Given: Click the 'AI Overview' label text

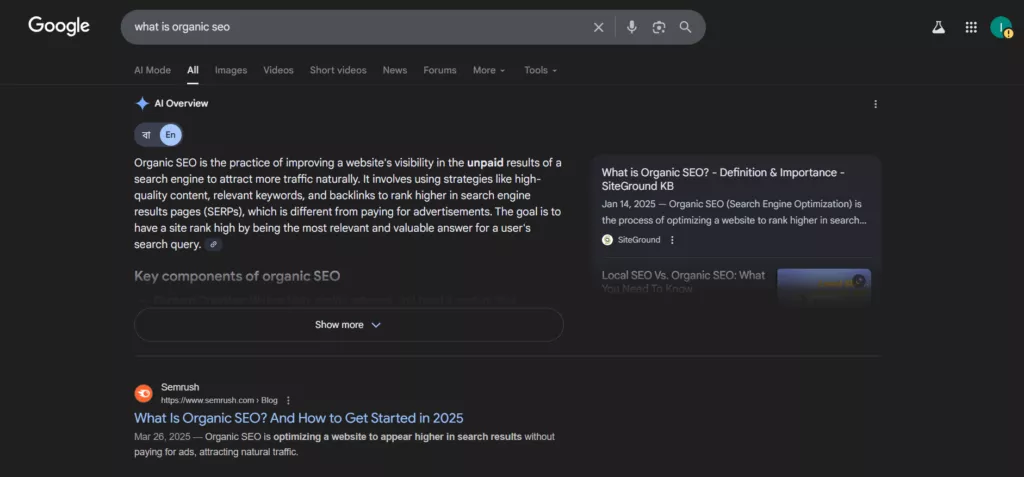Looking at the screenshot, I should (x=181, y=103).
